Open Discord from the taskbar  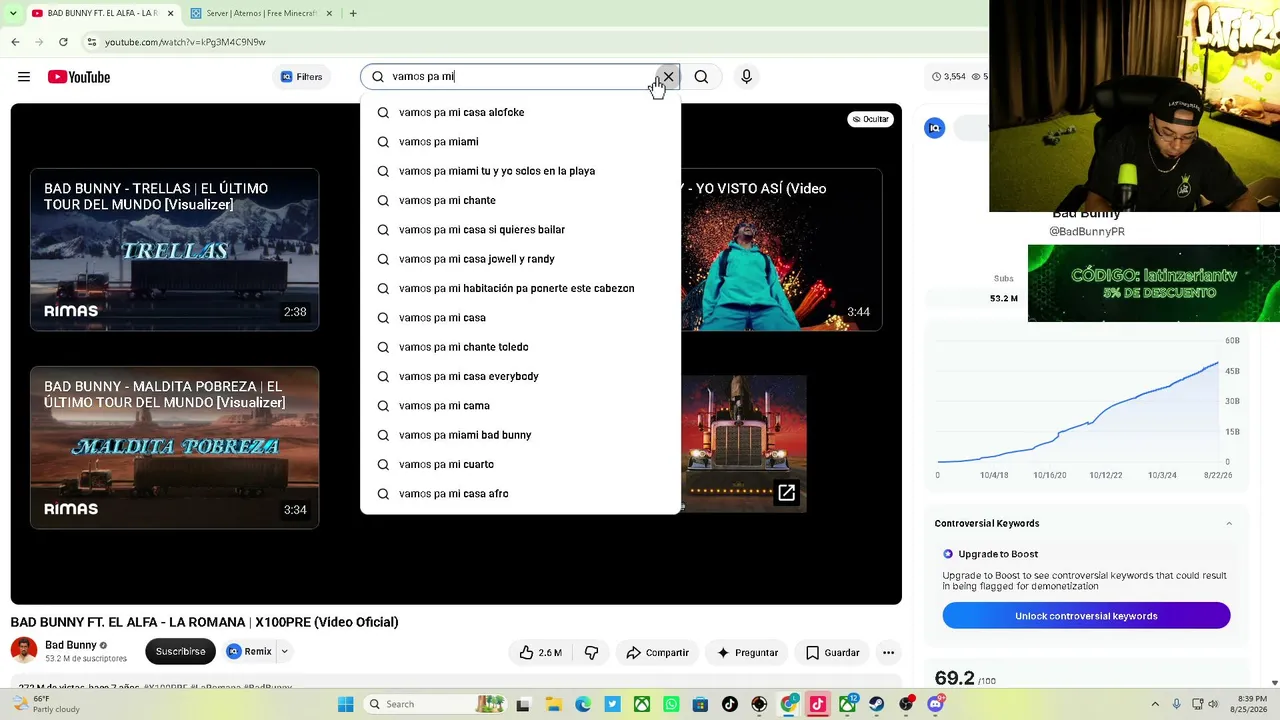pos(936,704)
